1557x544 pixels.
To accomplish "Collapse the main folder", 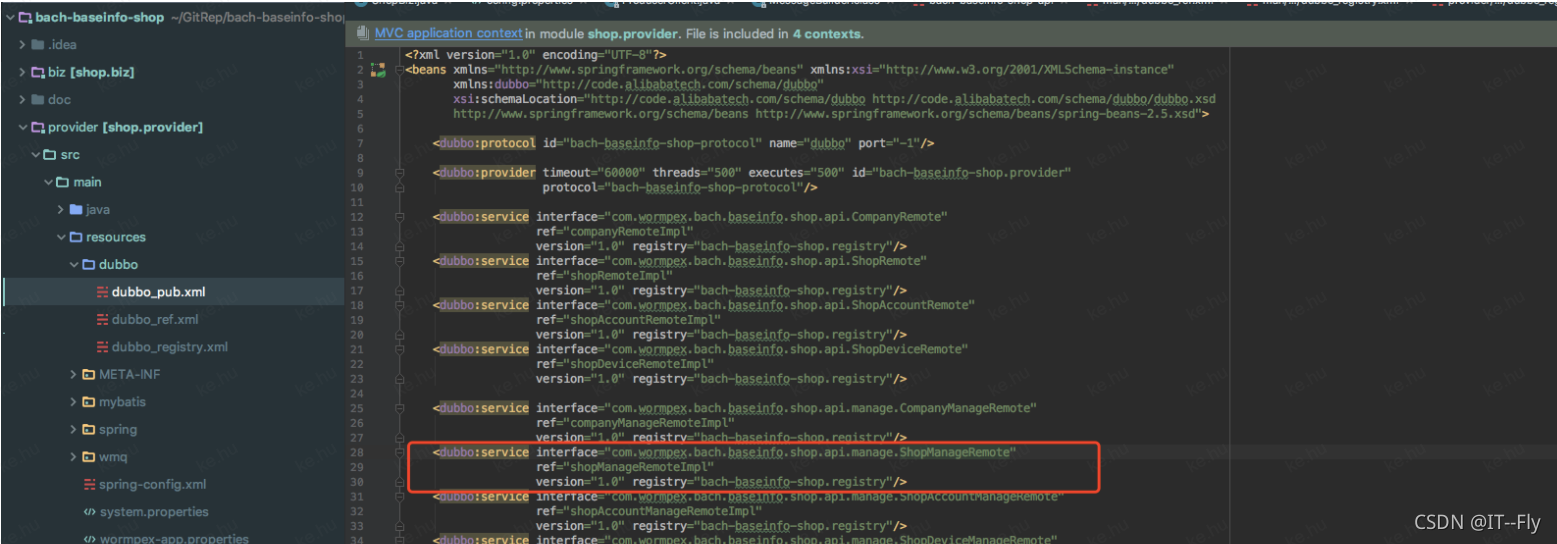I will (48, 182).
